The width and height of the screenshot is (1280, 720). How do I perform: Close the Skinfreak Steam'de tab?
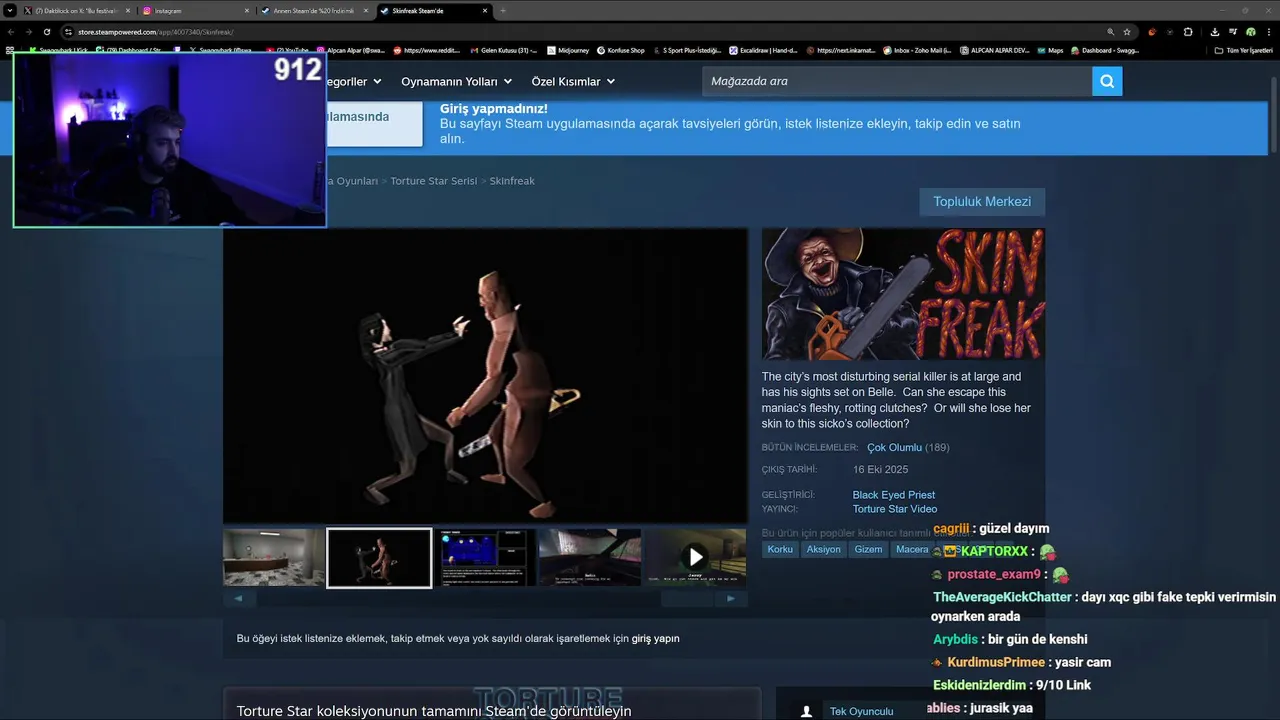486,11
